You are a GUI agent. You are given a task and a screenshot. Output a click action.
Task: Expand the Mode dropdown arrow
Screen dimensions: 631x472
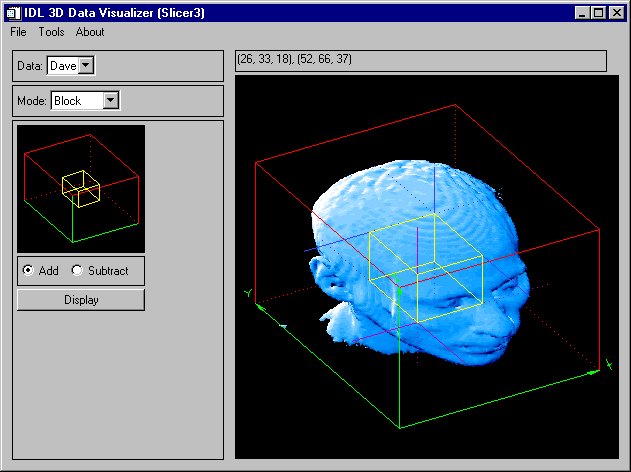[111, 100]
